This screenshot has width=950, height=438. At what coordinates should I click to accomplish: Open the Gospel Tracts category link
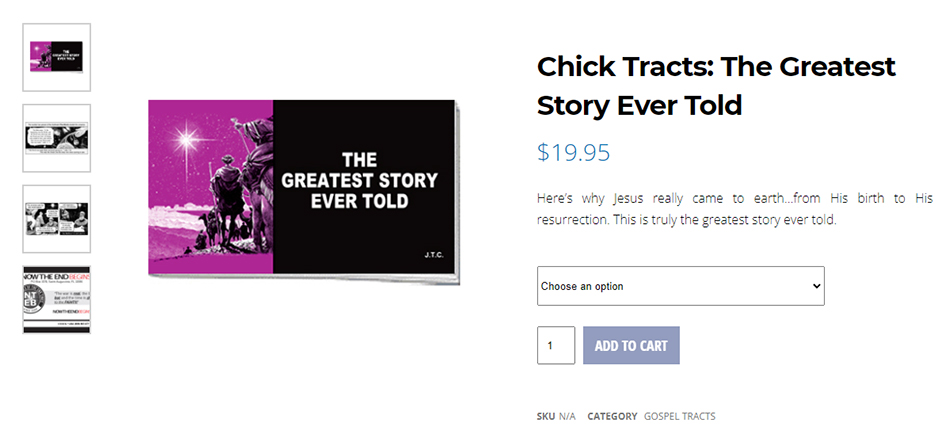point(679,416)
